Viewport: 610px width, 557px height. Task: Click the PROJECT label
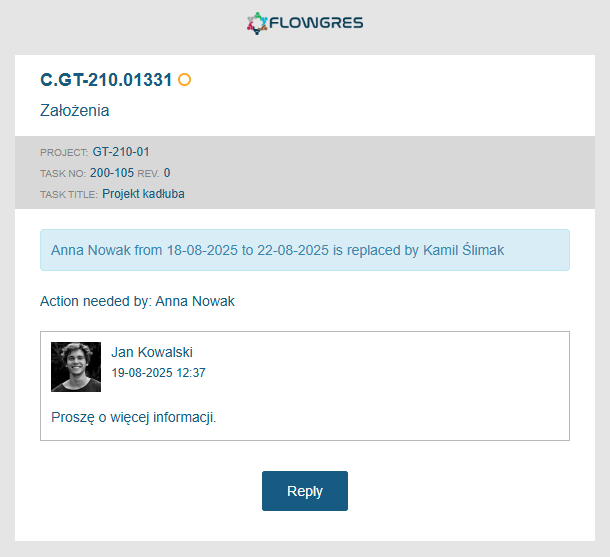[64, 152]
